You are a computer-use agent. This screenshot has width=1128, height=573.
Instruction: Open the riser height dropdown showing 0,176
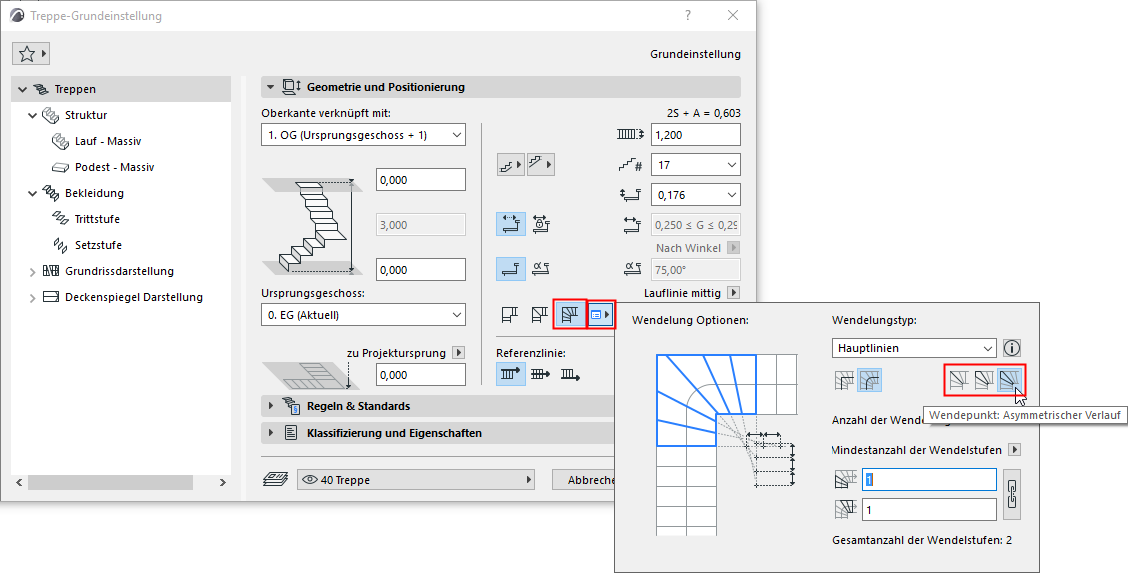point(696,195)
